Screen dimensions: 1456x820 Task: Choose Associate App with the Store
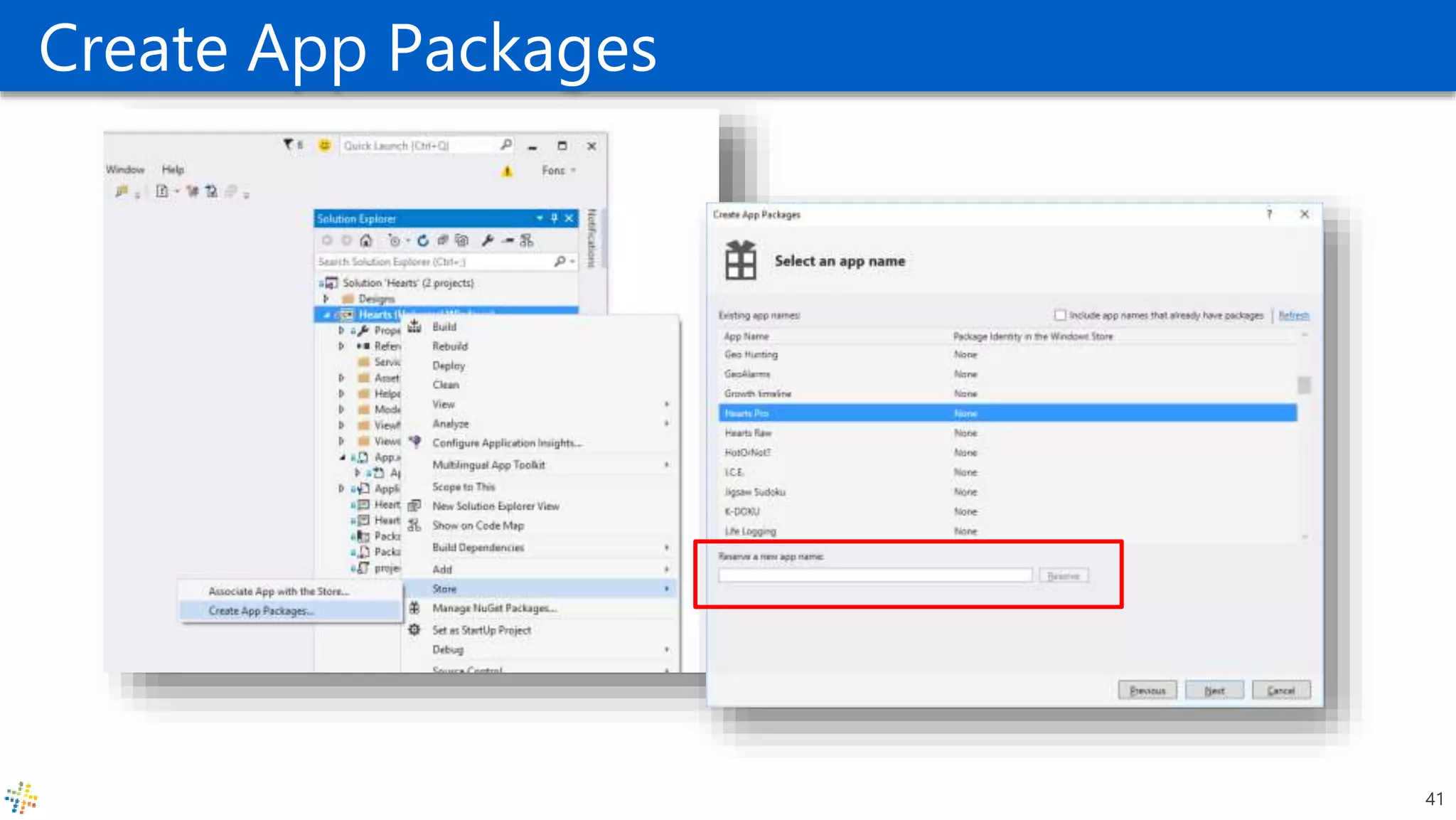pyautogui.click(x=289, y=591)
